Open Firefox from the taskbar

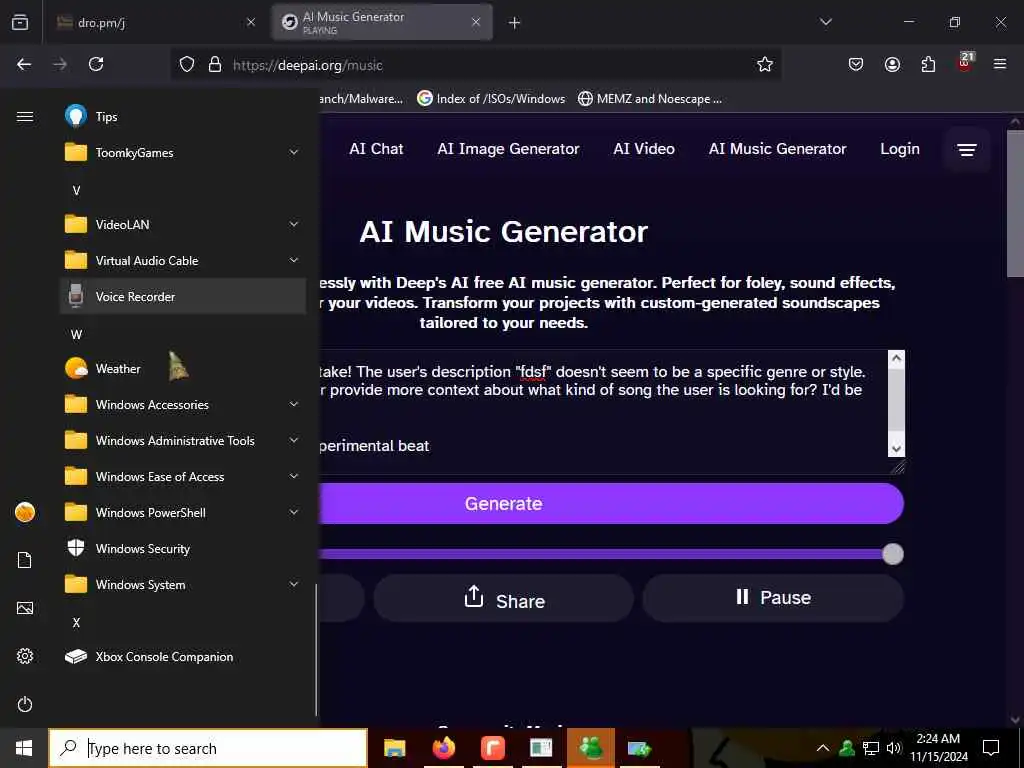(443, 748)
